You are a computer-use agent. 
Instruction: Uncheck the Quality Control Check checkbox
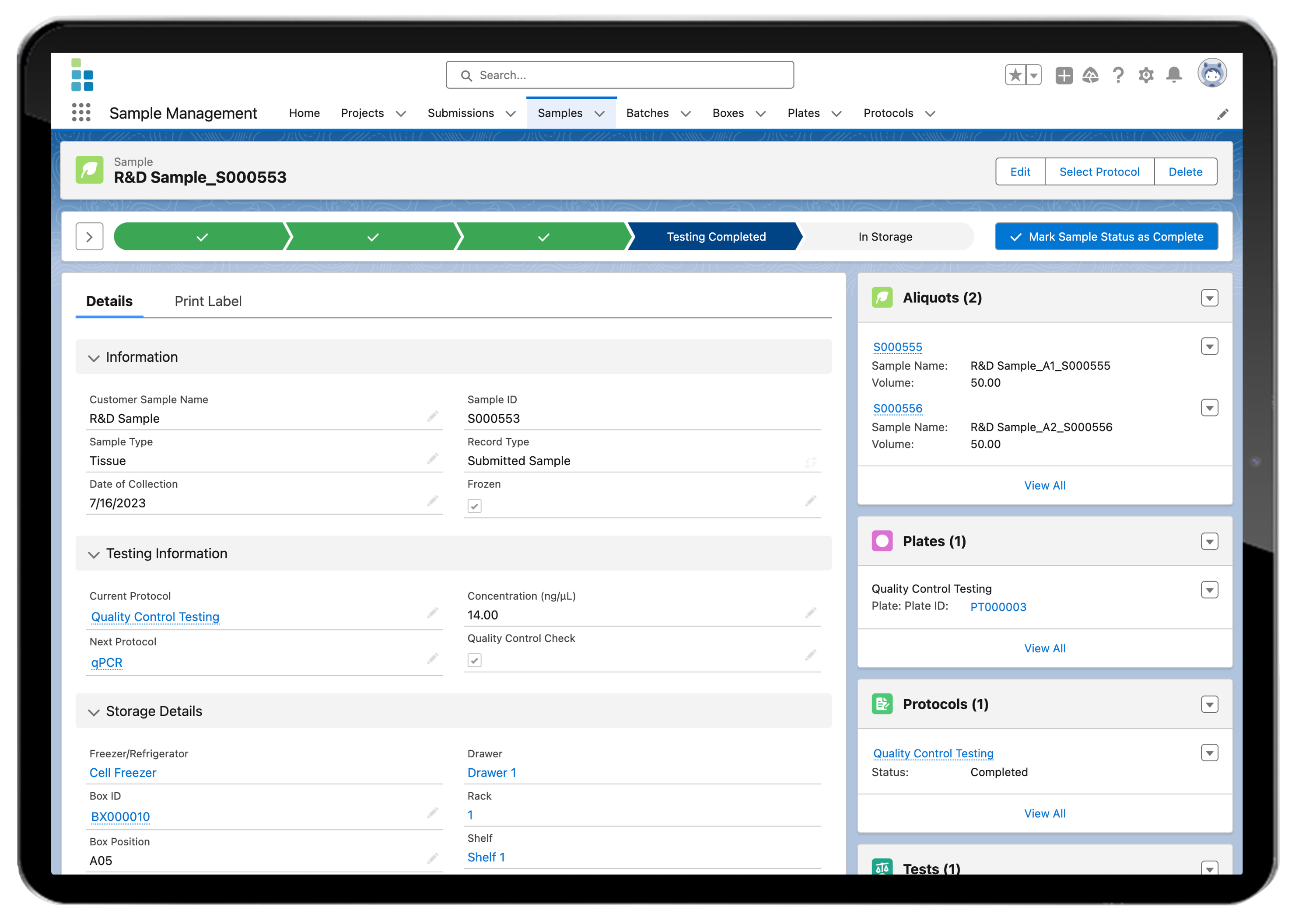(475, 660)
